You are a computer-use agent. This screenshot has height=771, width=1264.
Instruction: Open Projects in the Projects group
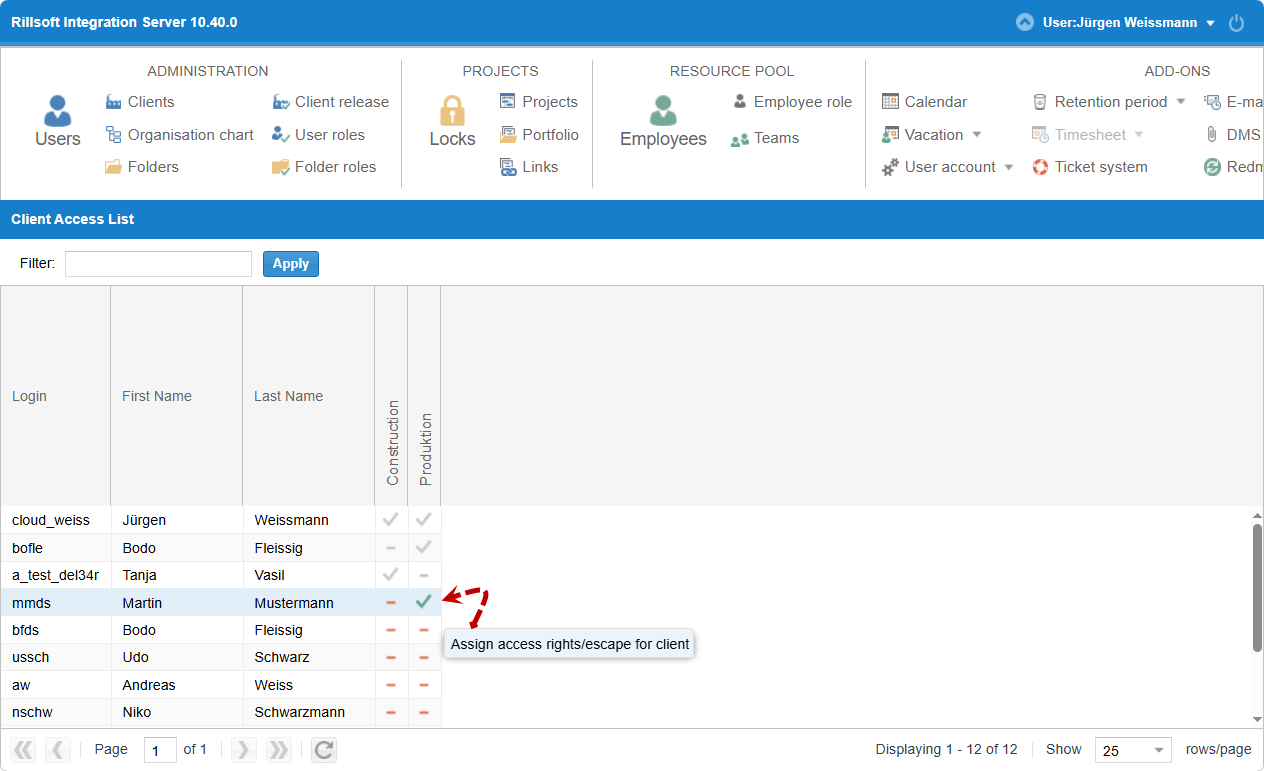538,102
